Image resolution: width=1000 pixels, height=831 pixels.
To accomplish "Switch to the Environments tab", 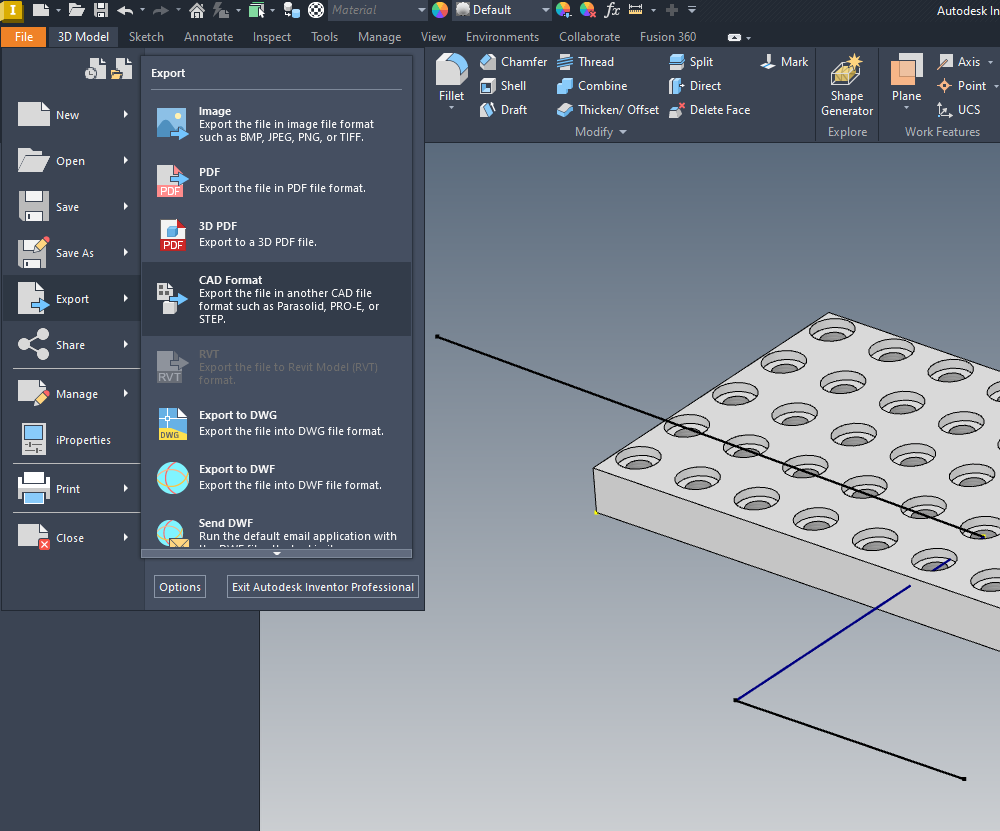I will click(502, 37).
